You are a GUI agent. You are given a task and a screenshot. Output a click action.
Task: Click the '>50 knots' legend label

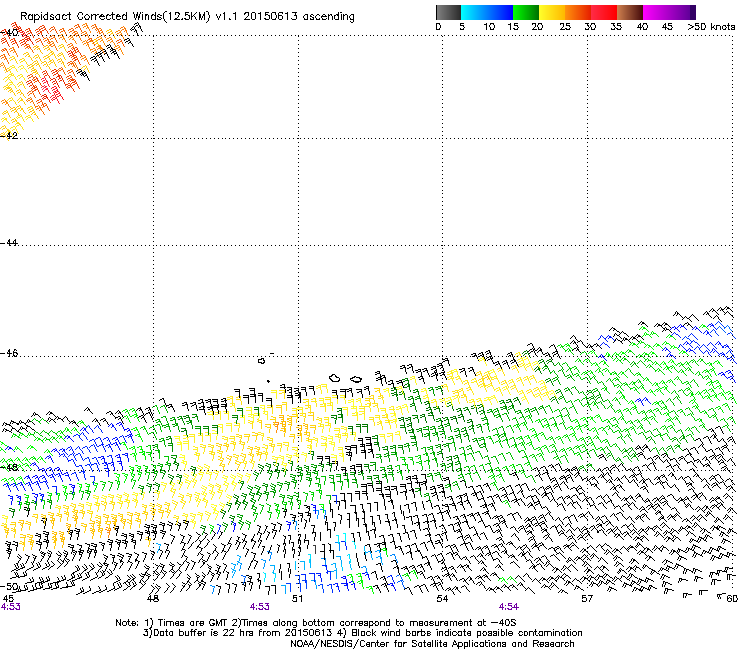click(x=712, y=27)
